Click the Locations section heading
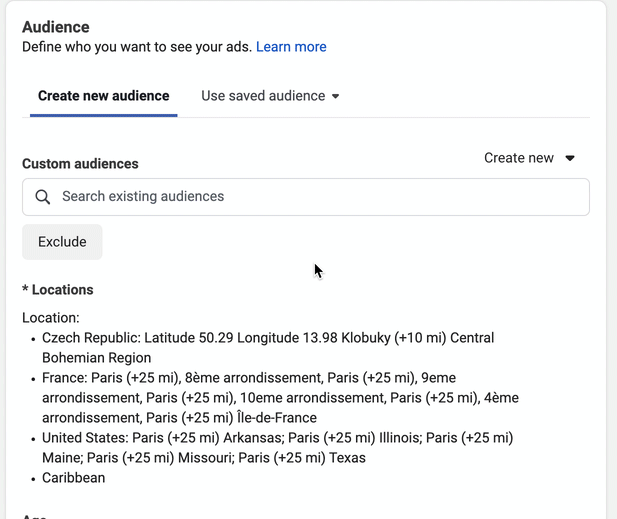This screenshot has height=519, width=617. pyautogui.click(x=58, y=290)
